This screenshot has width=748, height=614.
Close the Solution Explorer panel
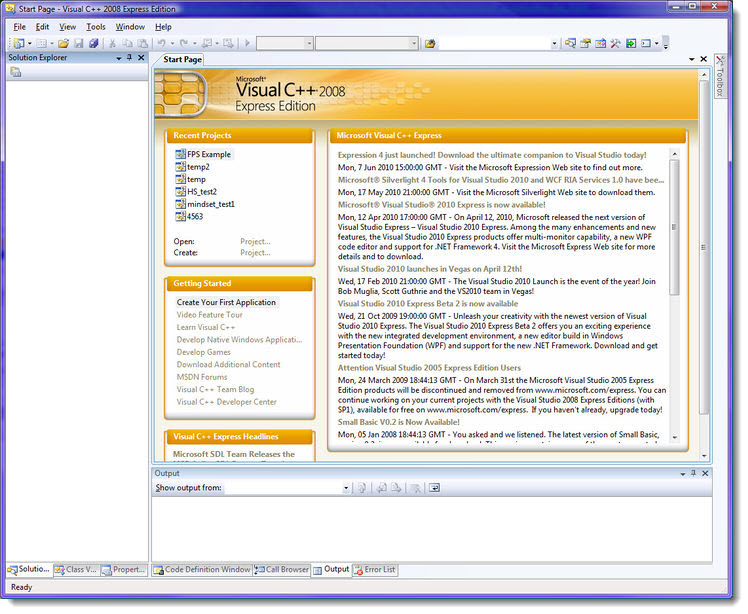coord(141,57)
